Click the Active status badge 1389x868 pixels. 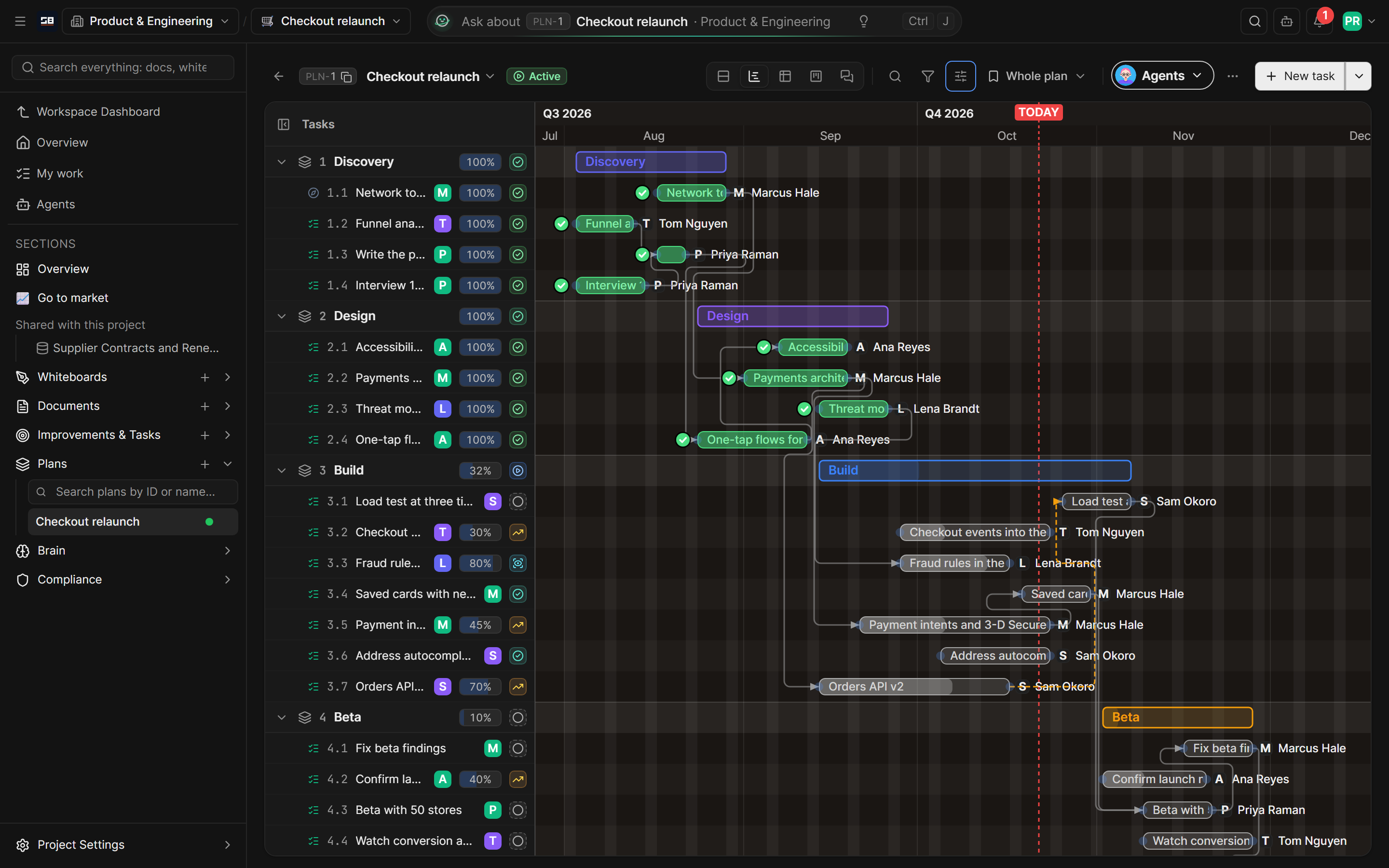[x=537, y=76]
